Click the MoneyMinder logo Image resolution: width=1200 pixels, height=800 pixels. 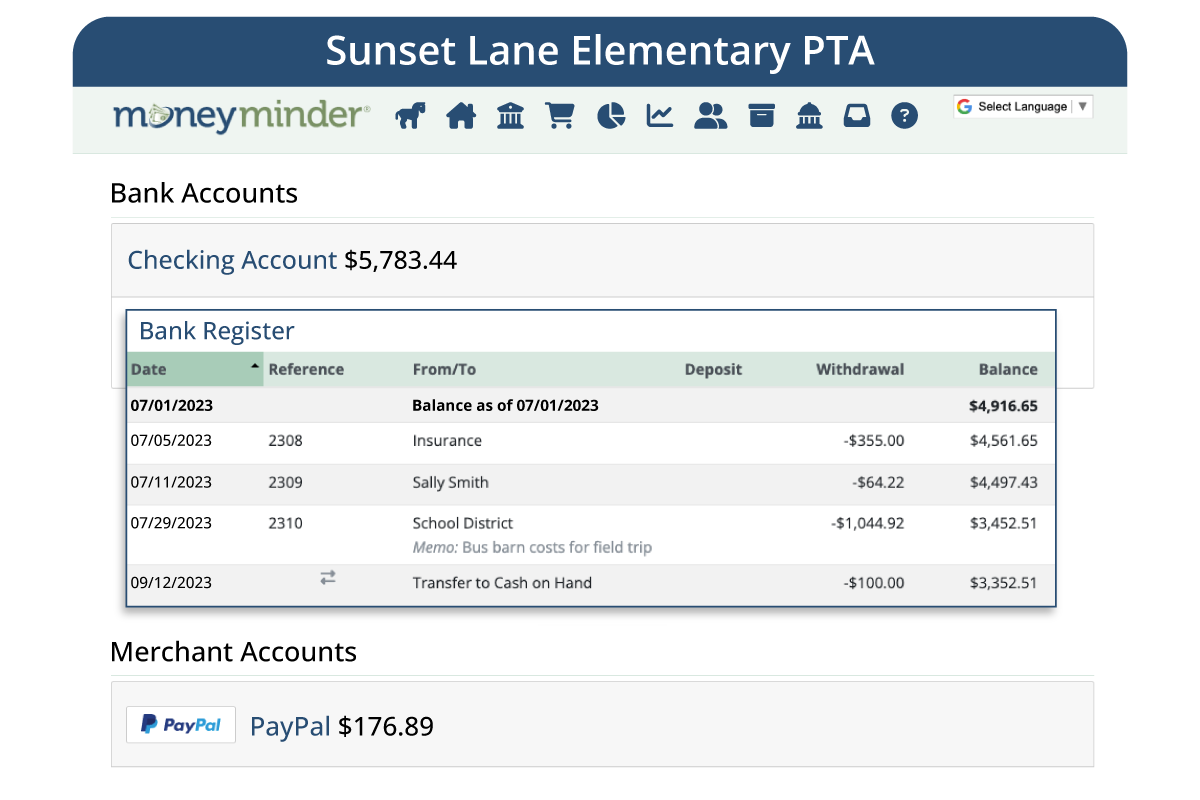[x=241, y=116]
